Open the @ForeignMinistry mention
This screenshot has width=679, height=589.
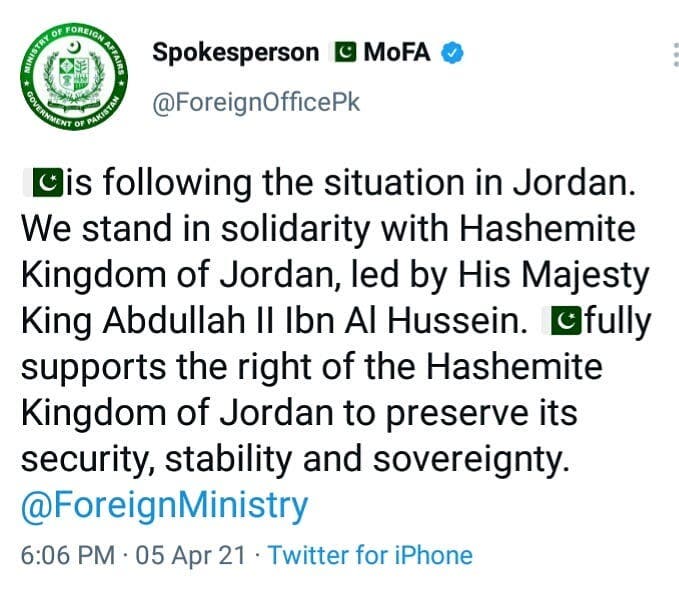(165, 505)
